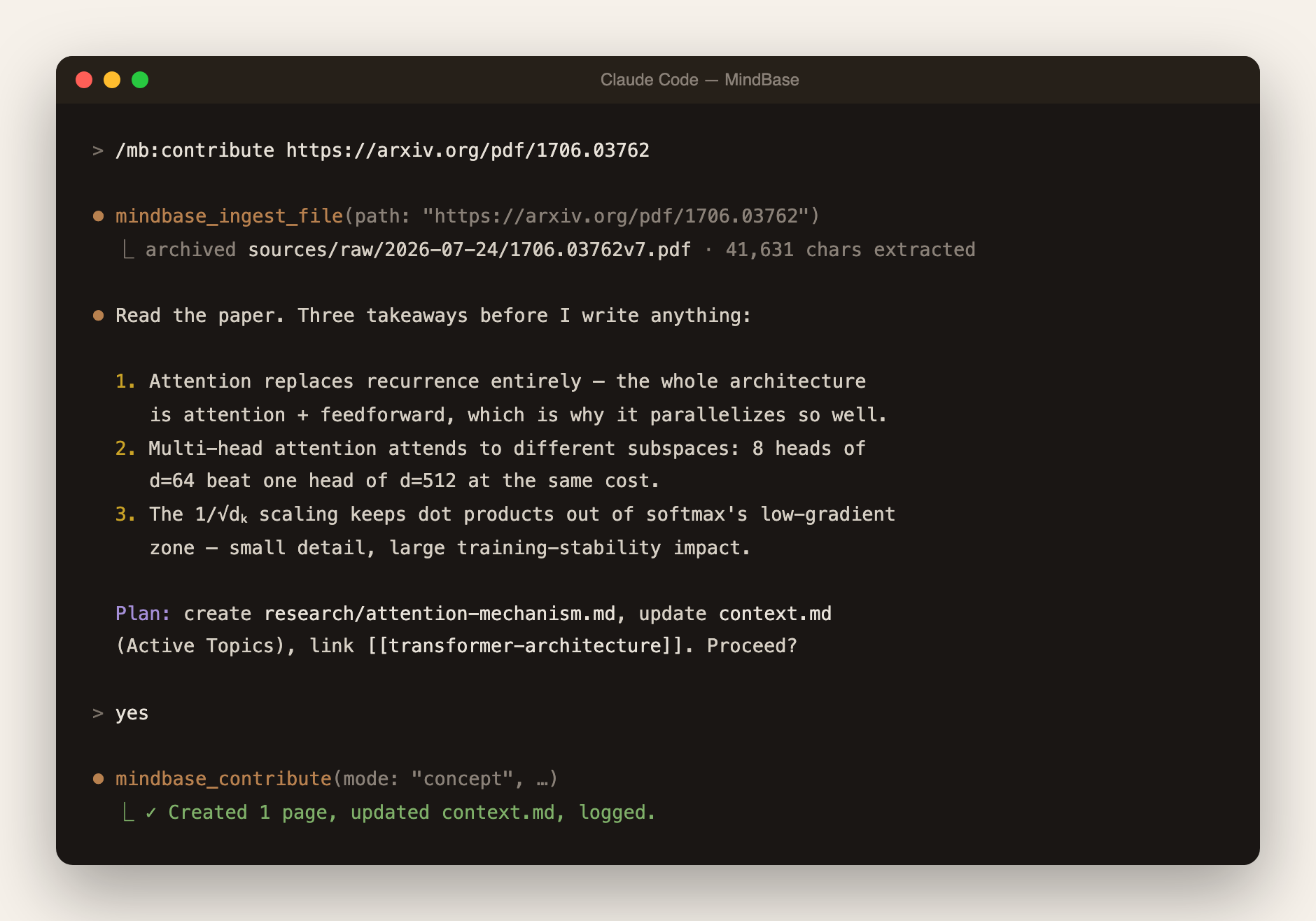1316x921 pixels.
Task: Click the red close window button
Action: point(84,80)
